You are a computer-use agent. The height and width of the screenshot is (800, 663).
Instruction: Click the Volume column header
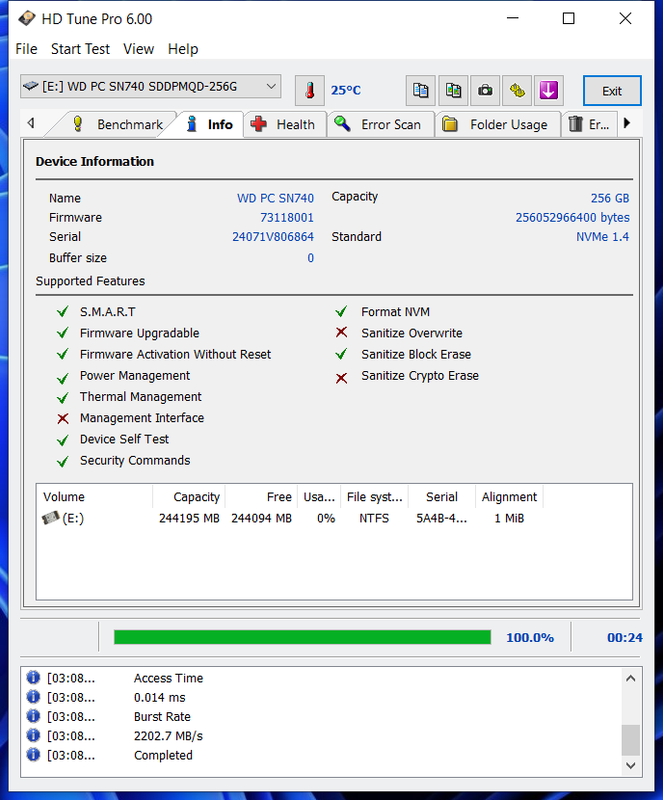click(x=95, y=496)
